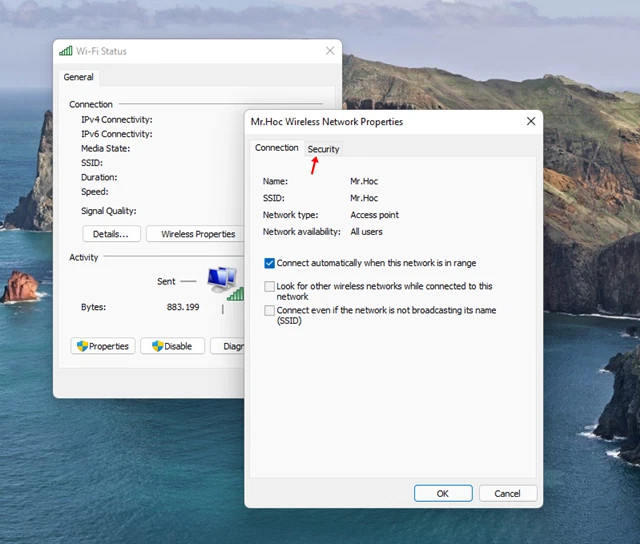This screenshot has width=640, height=544.
Task: Click Network availability label
Action: [x=302, y=232]
